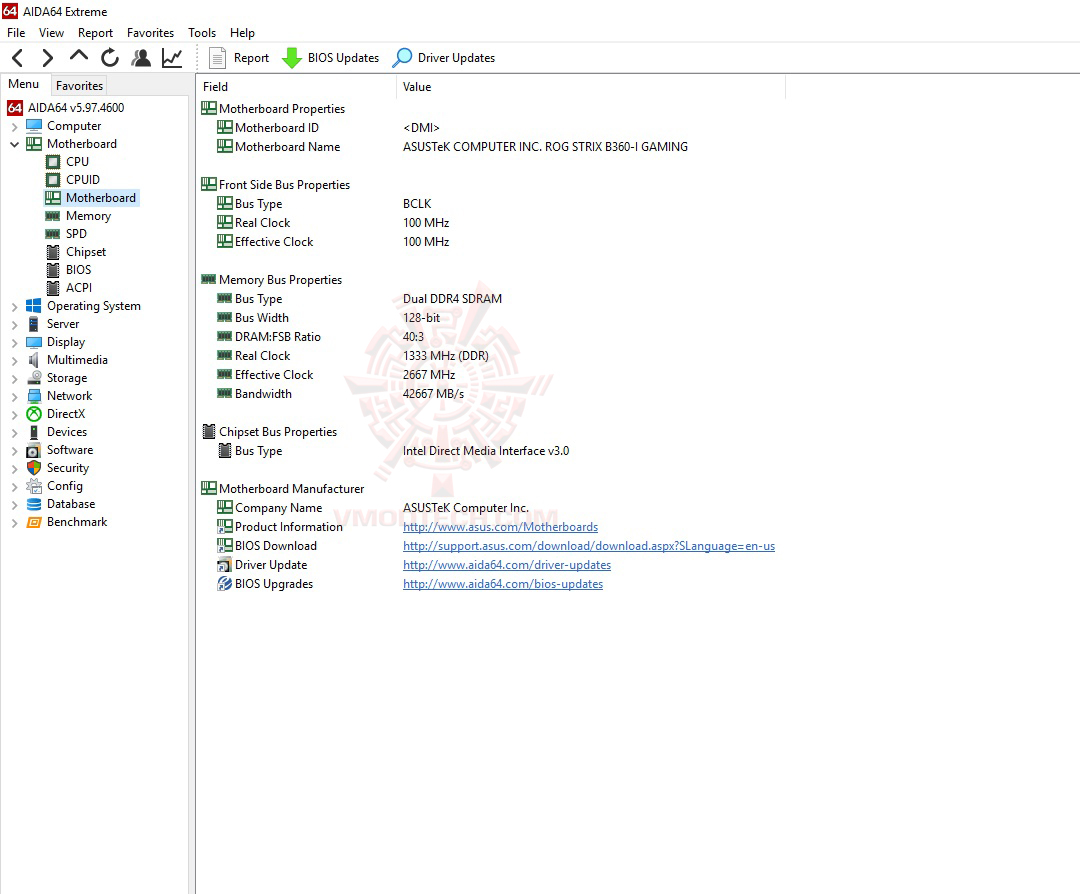
Task: Switch to the Menu tab
Action: [x=23, y=84]
